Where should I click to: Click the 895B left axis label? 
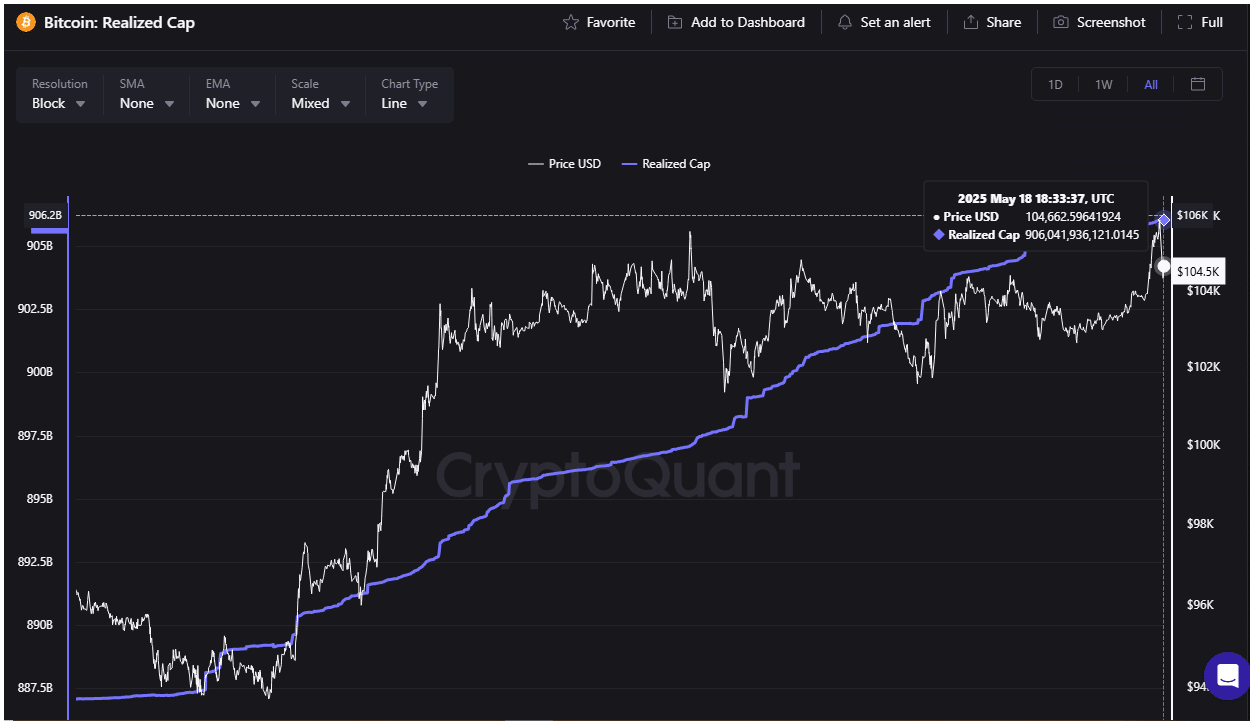pos(40,499)
